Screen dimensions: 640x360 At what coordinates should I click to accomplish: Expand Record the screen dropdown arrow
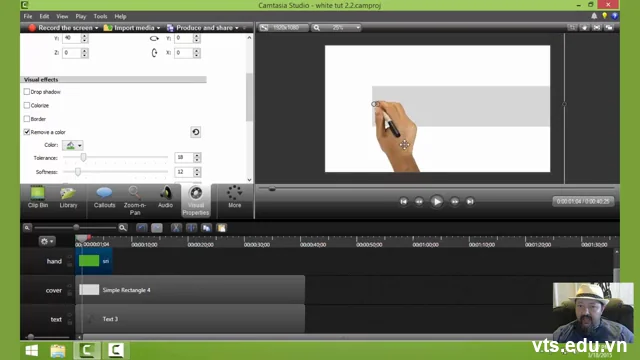click(97, 28)
